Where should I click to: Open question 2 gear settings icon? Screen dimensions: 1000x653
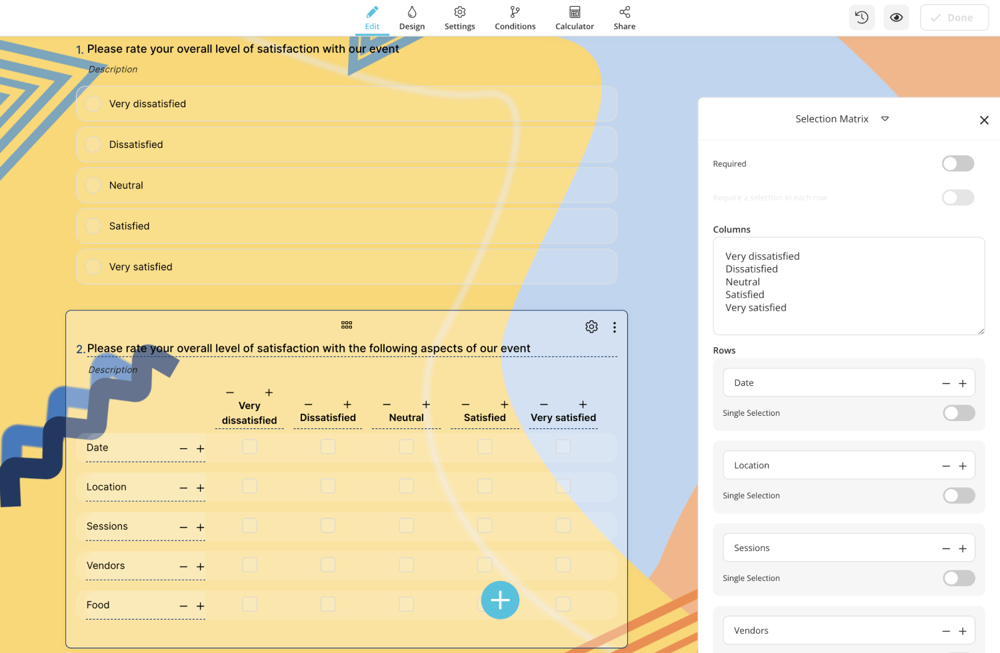(x=591, y=327)
